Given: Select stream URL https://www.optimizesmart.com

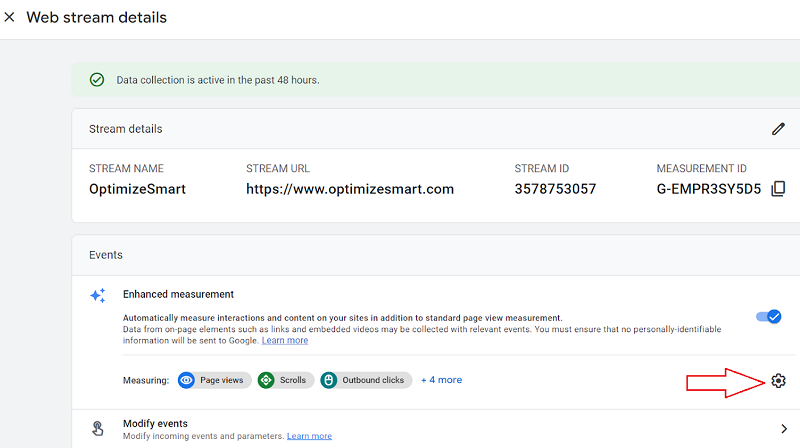Looking at the screenshot, I should tap(350, 189).
